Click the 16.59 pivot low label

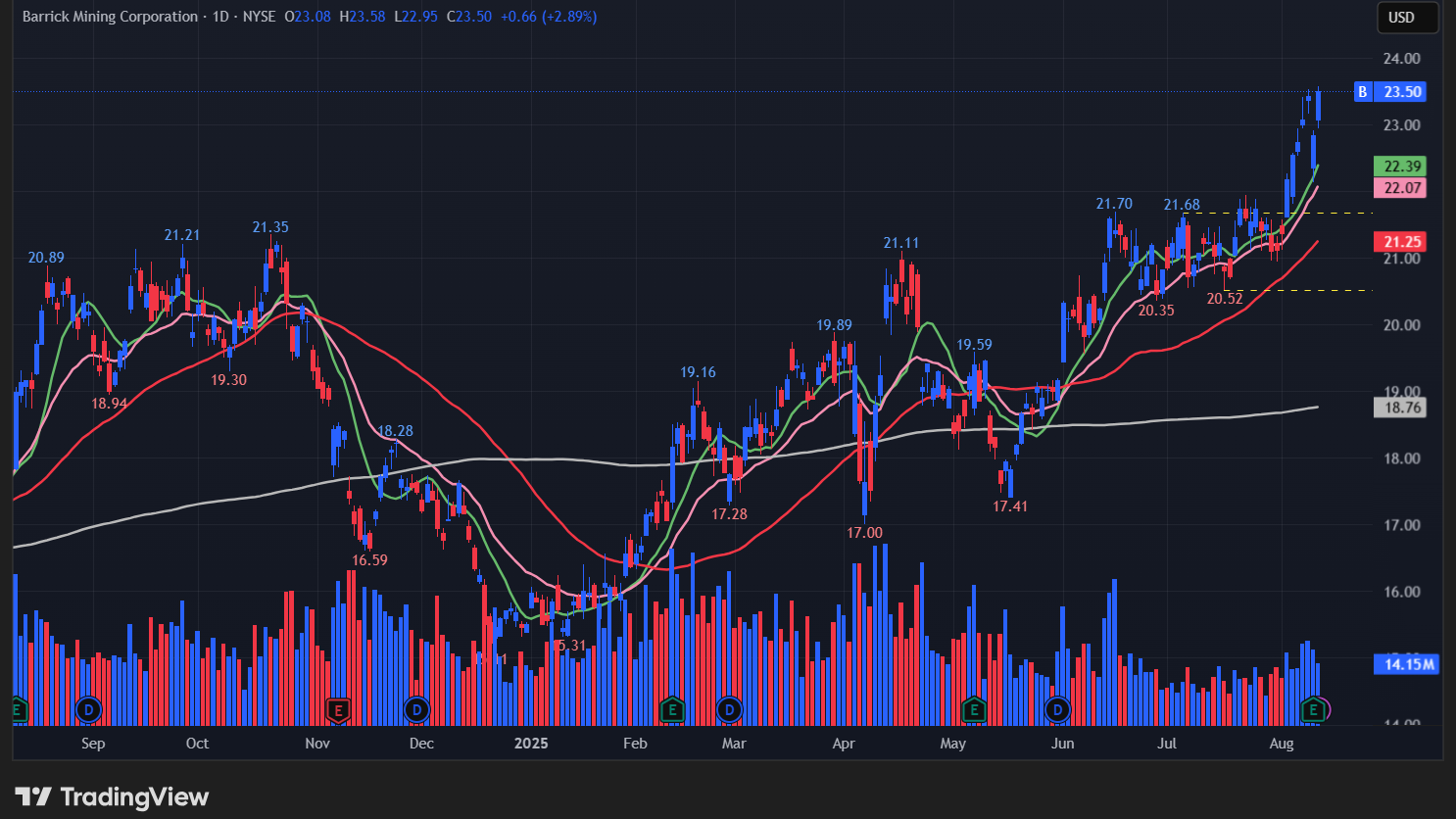click(x=369, y=560)
